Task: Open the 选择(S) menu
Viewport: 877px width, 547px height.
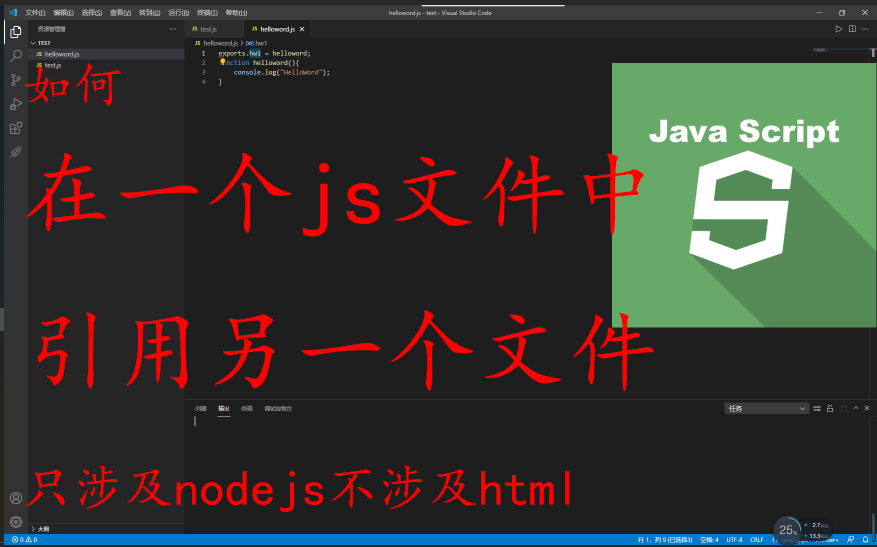Action: click(92, 12)
